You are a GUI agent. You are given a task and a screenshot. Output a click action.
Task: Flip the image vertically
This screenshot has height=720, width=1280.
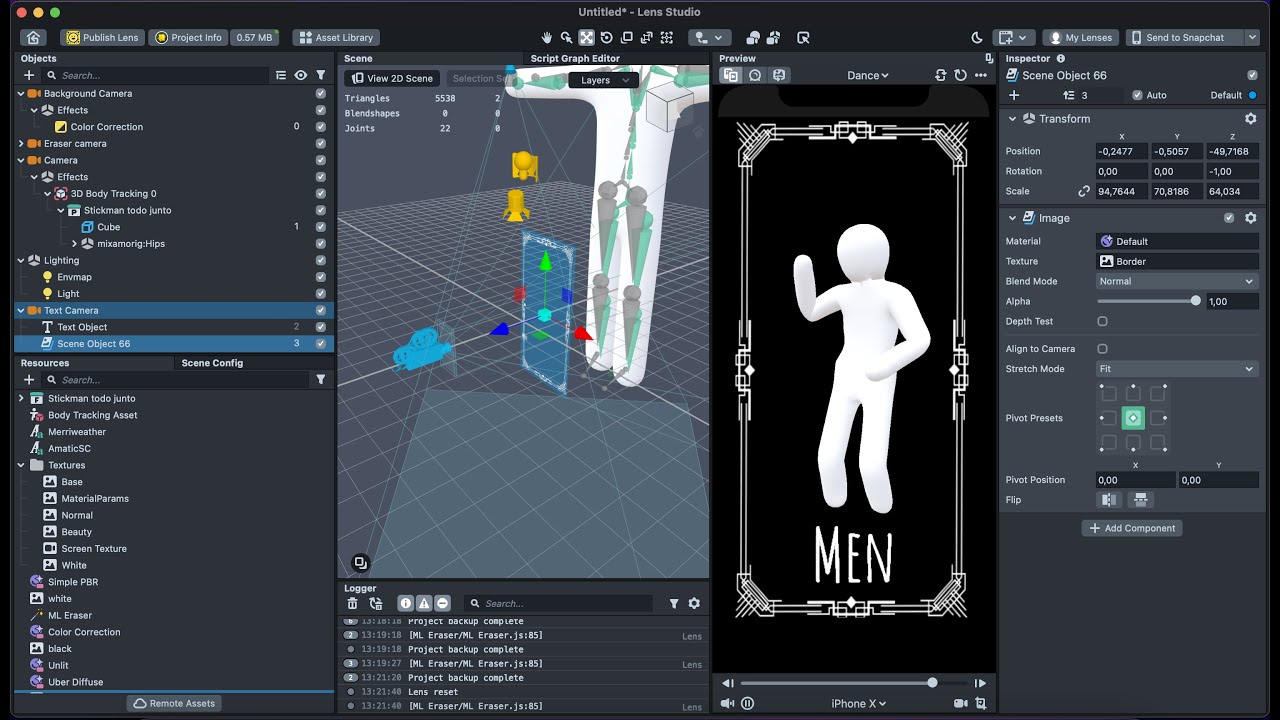pos(1139,500)
